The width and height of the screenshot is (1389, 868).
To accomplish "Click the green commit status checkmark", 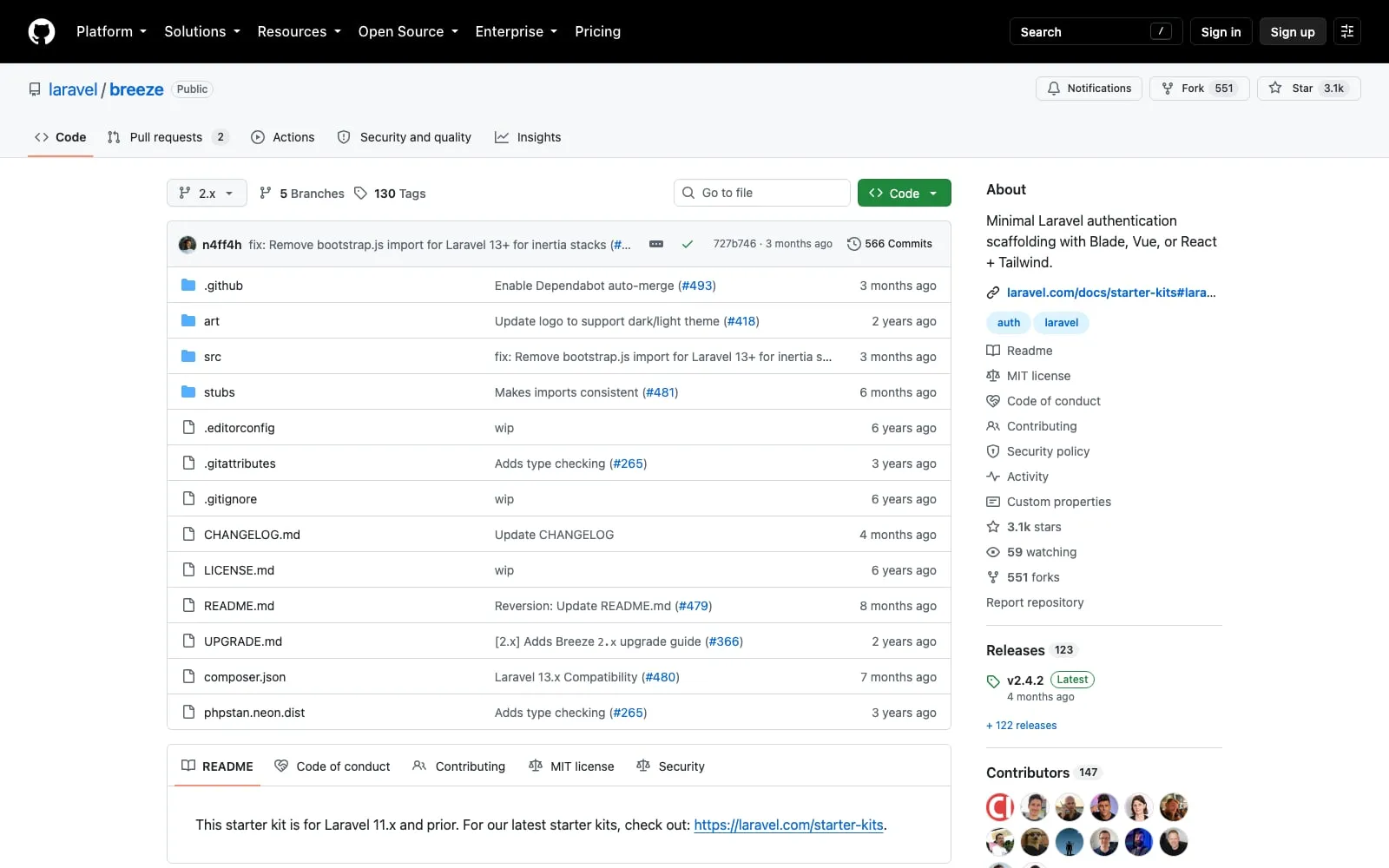I will (688, 244).
